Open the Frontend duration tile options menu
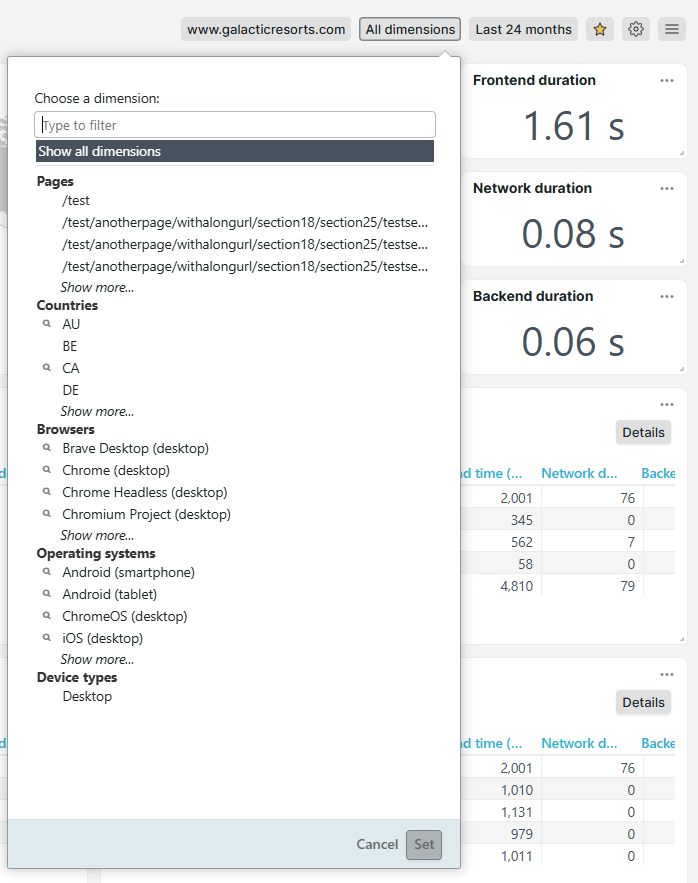This screenshot has width=698, height=883. click(x=667, y=81)
